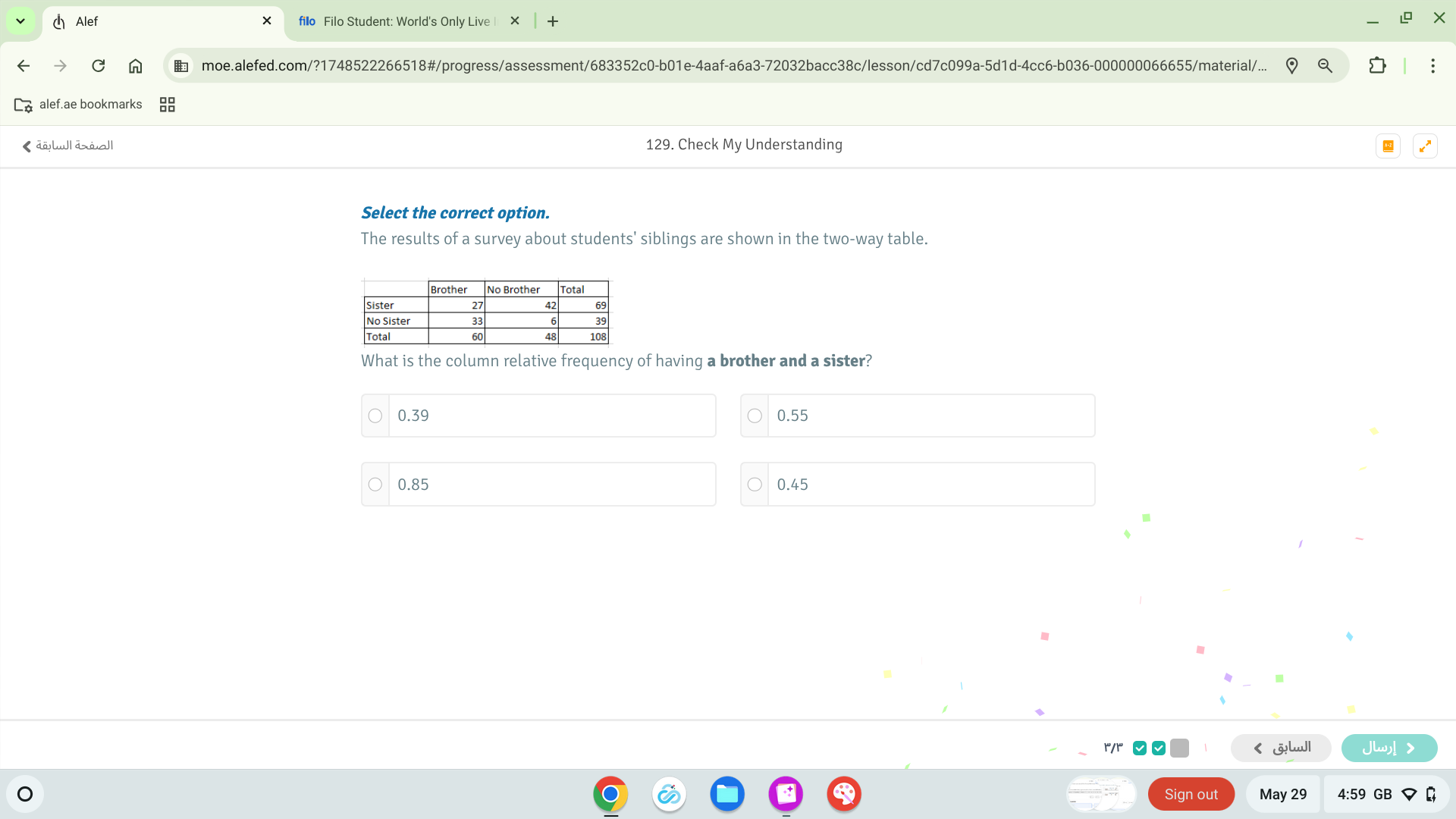Select the 0.55 answer option
The image size is (1456, 819).
755,416
